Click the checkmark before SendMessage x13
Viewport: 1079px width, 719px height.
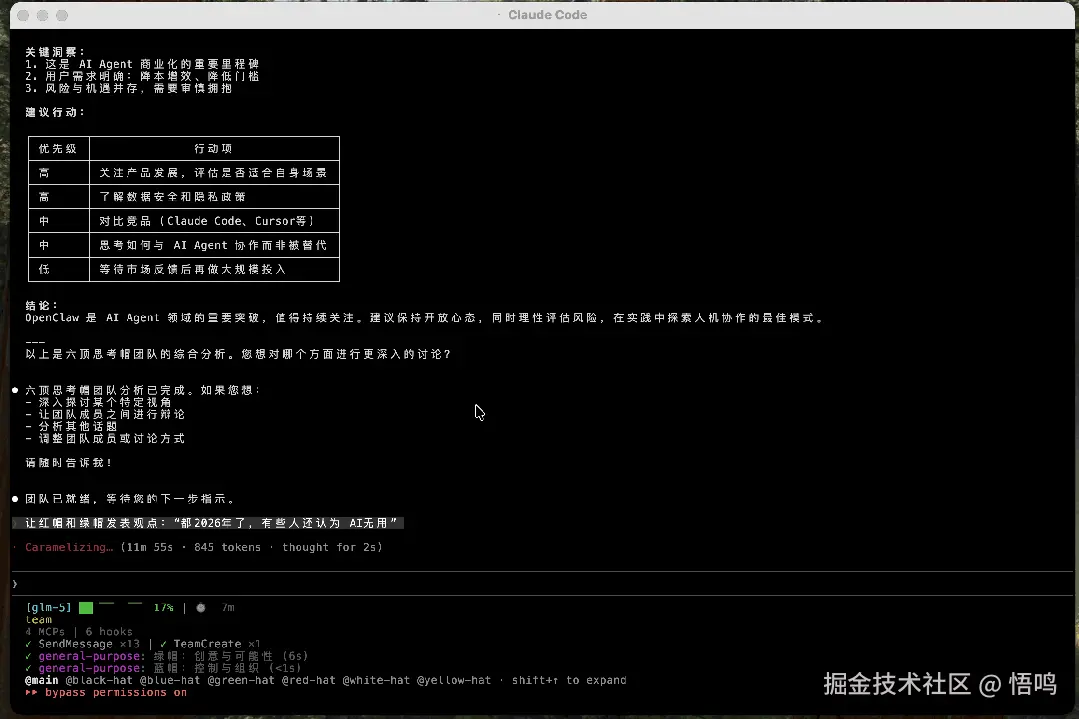[28, 644]
